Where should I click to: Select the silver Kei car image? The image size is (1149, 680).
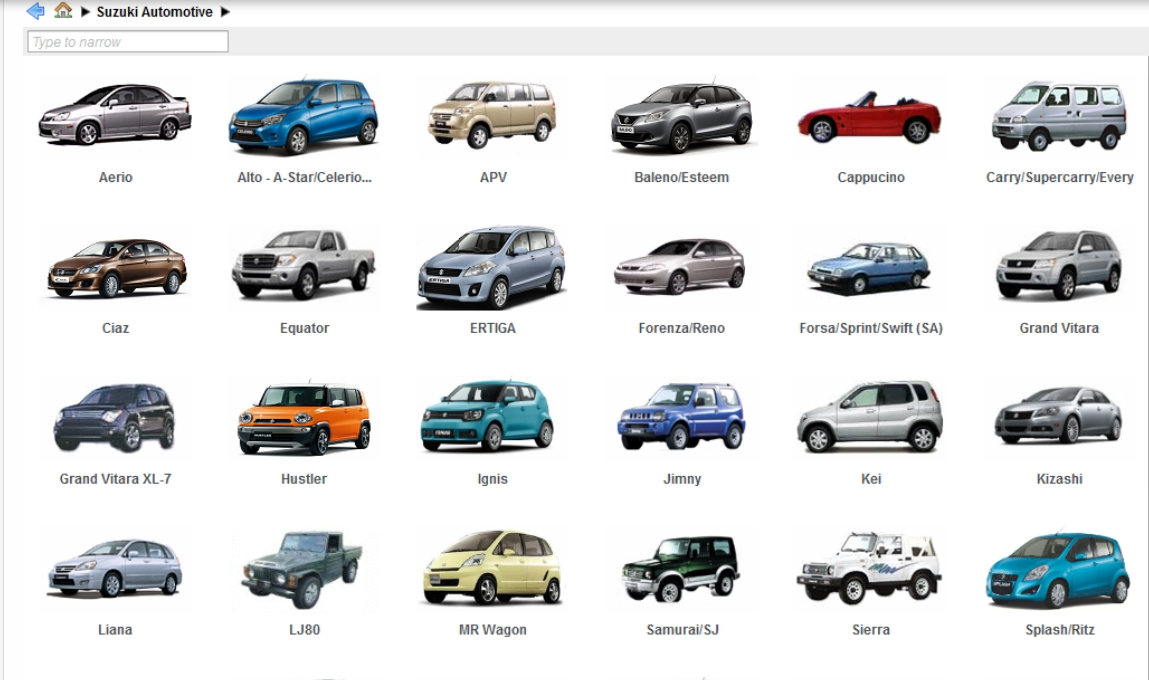(x=870, y=416)
